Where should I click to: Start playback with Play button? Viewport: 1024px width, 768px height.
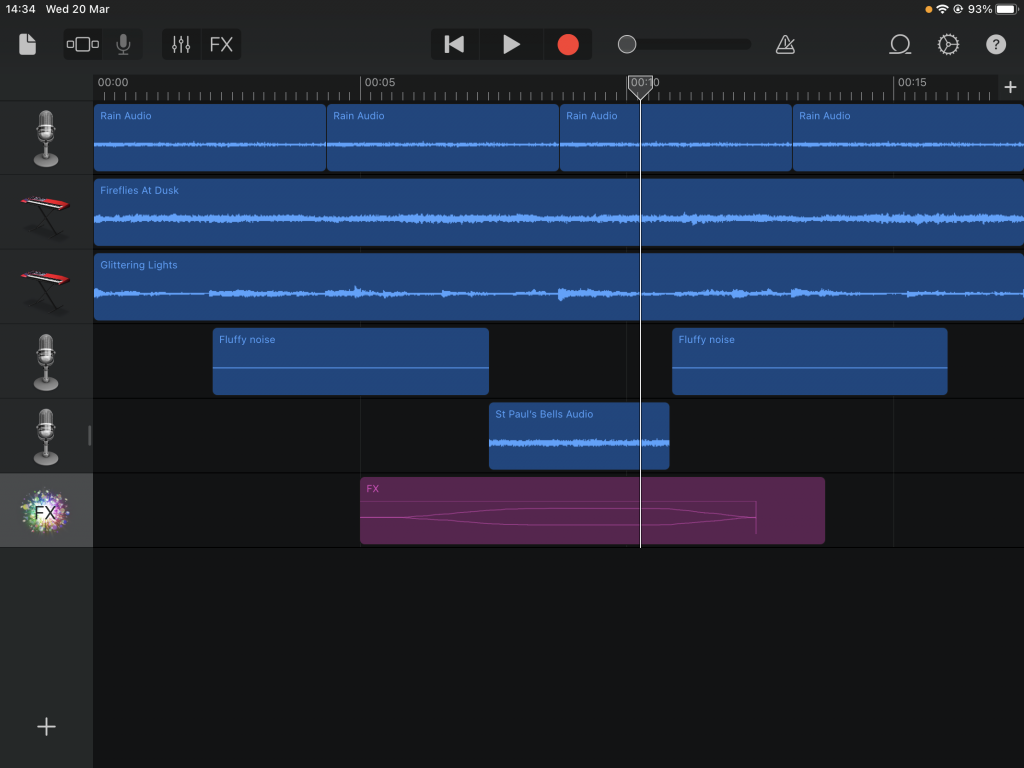click(511, 44)
